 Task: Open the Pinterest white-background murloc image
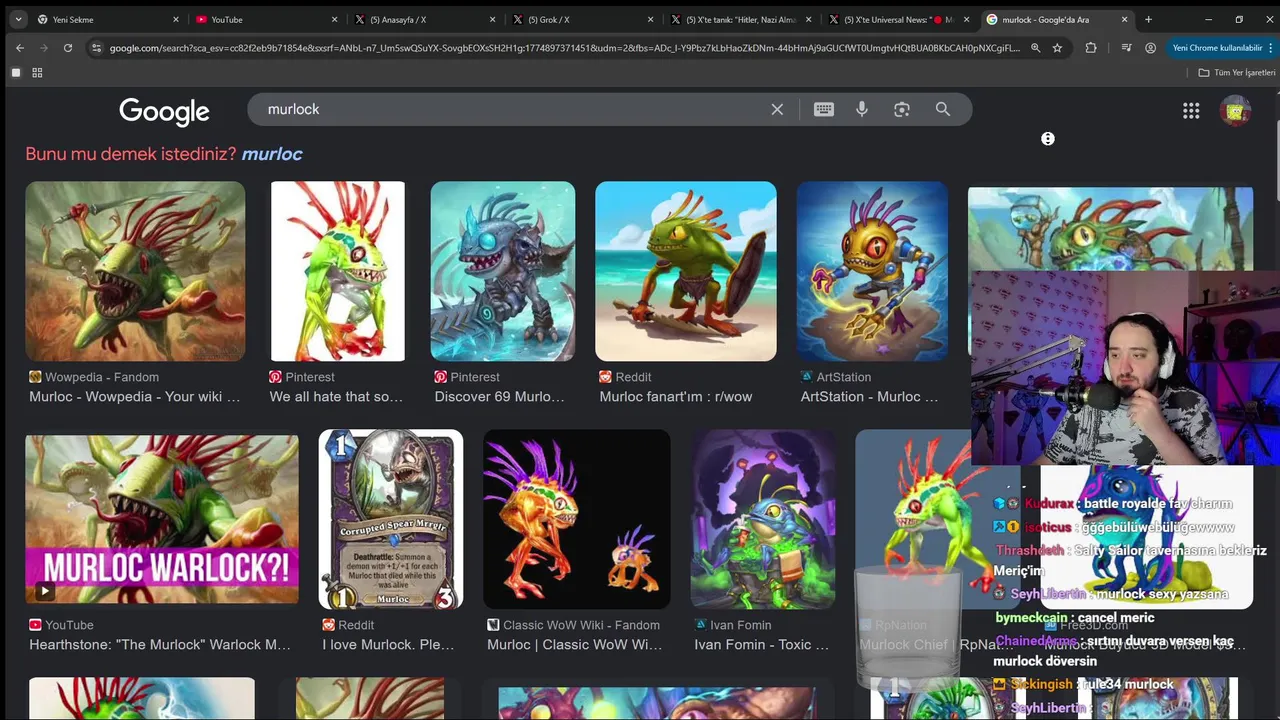tap(338, 271)
